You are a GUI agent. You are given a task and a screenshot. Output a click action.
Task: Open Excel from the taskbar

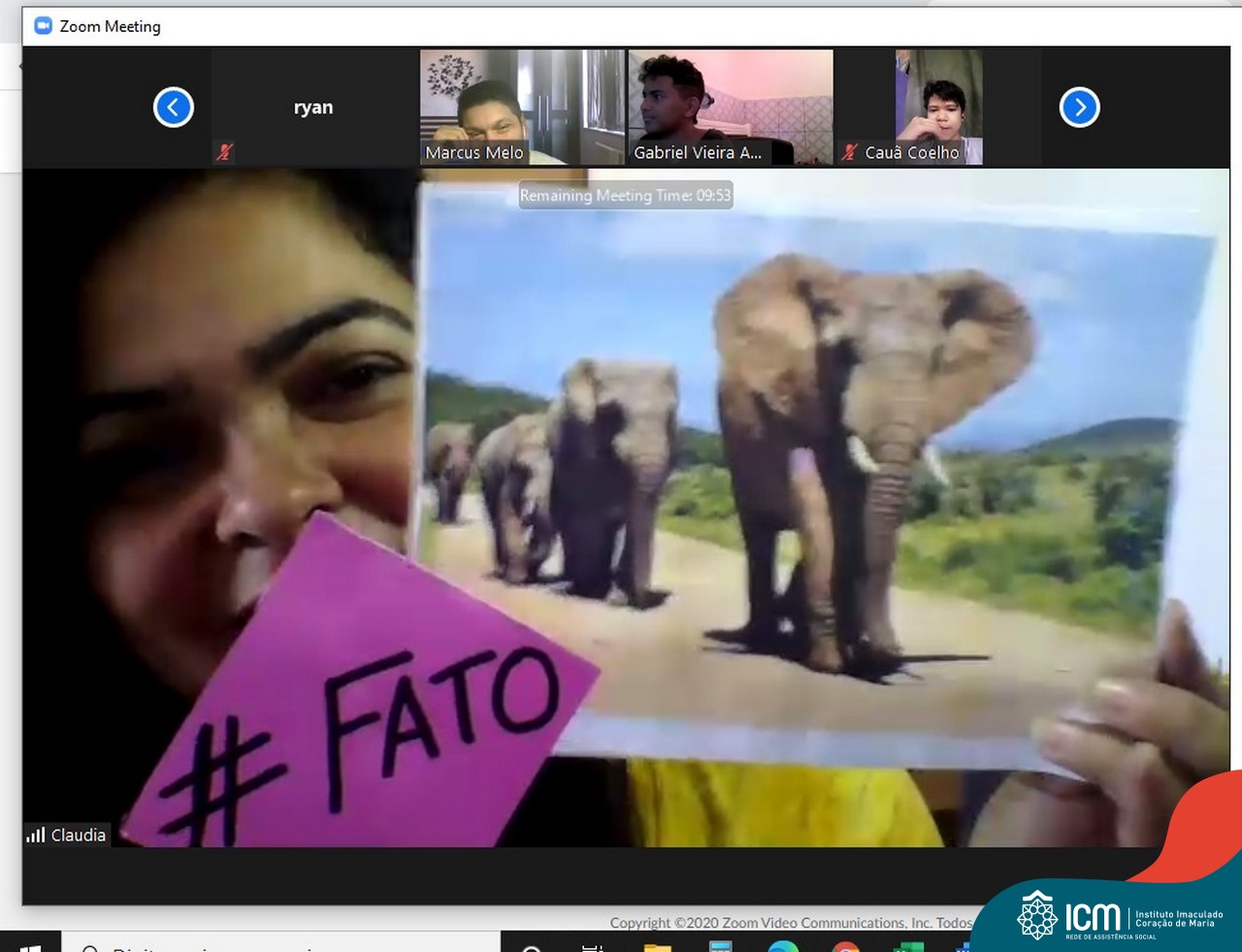pos(908,947)
